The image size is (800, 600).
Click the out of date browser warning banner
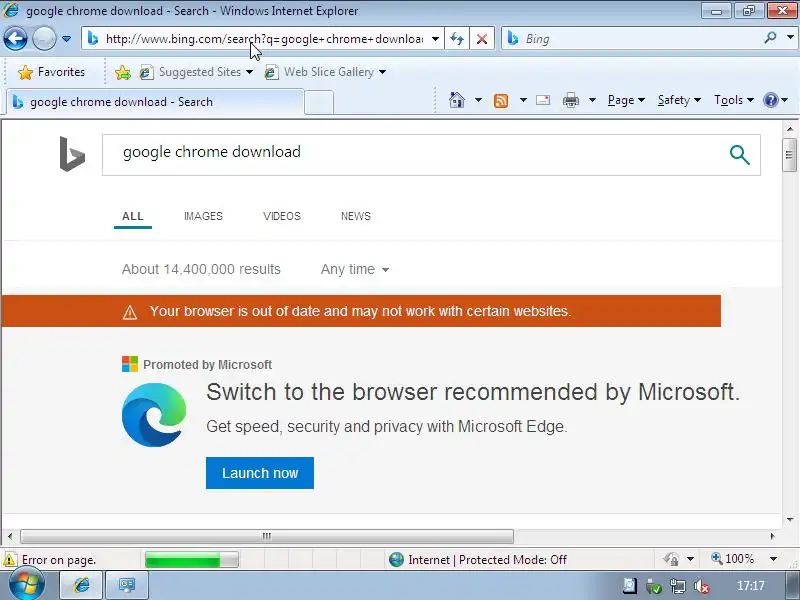[x=361, y=311]
